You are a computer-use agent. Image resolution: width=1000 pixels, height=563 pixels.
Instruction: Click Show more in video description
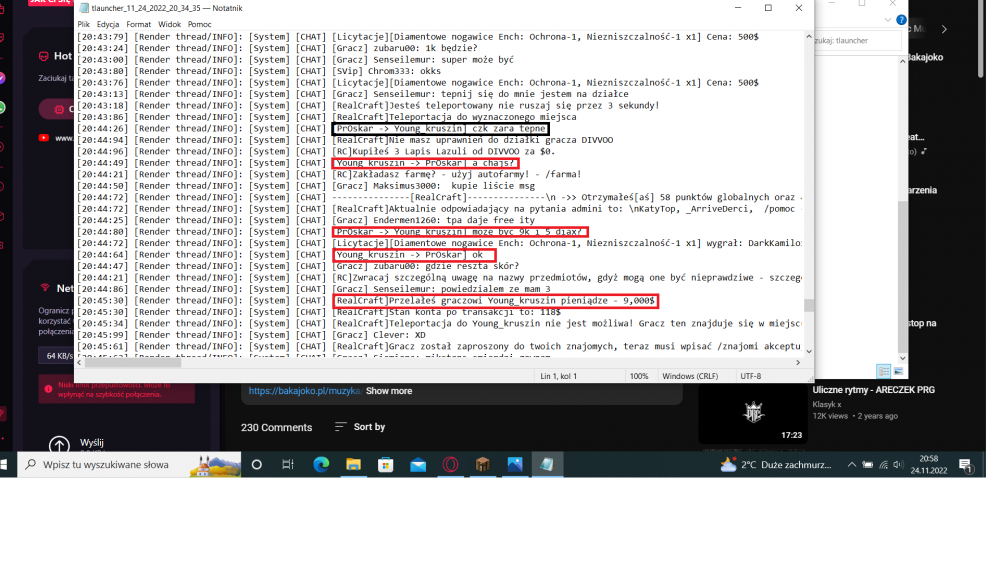389,391
